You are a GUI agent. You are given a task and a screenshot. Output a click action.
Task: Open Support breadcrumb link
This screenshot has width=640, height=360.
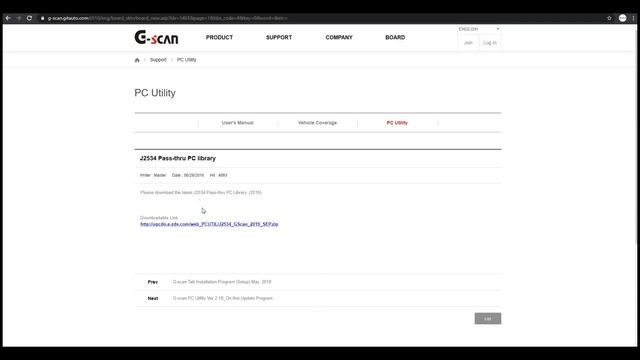click(158, 60)
